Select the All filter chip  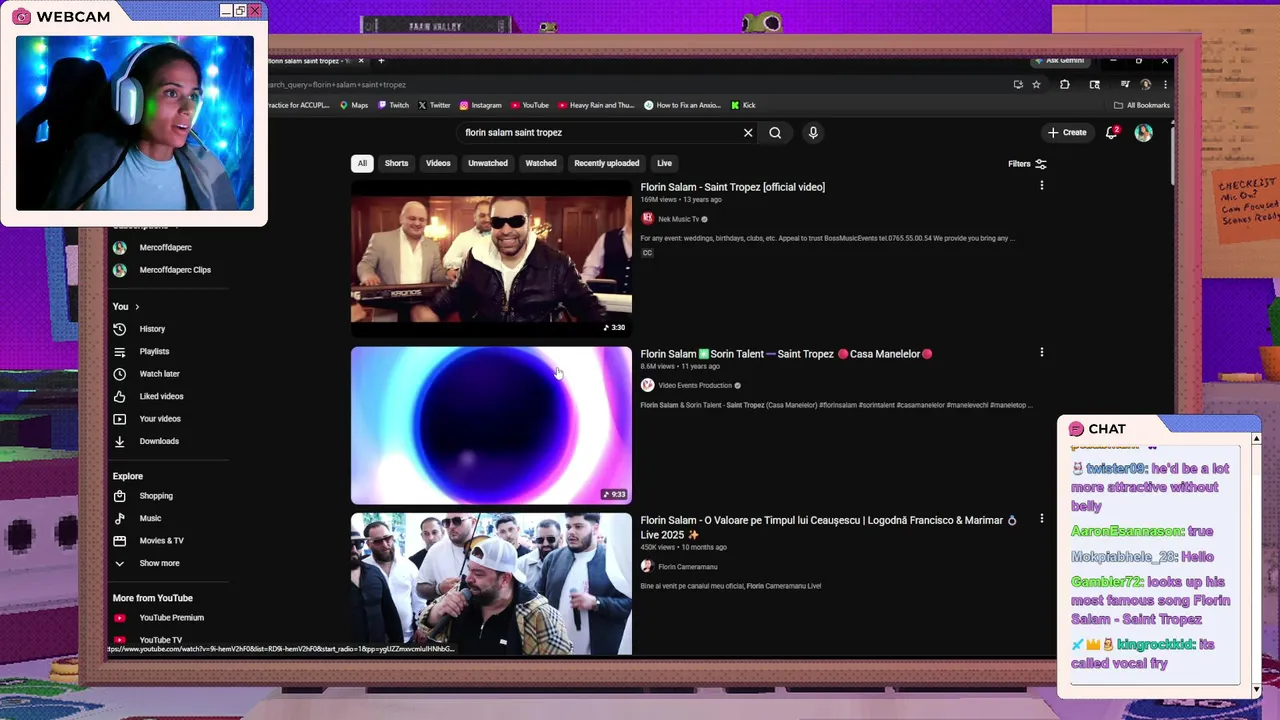[x=362, y=163]
